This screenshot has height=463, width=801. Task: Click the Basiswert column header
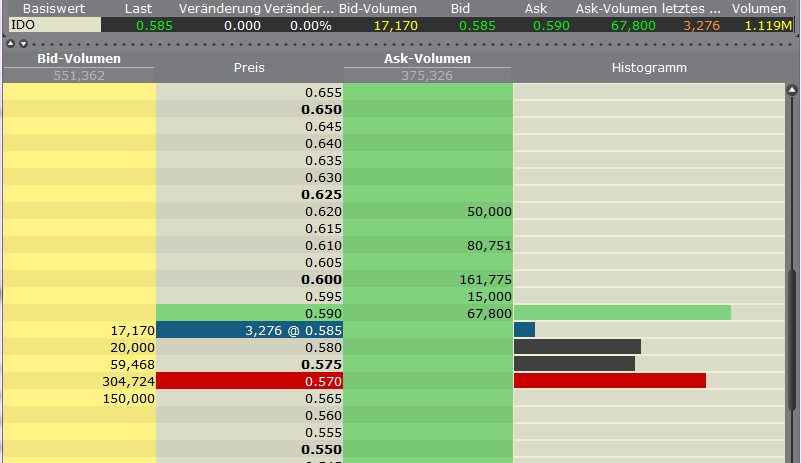[x=54, y=9]
